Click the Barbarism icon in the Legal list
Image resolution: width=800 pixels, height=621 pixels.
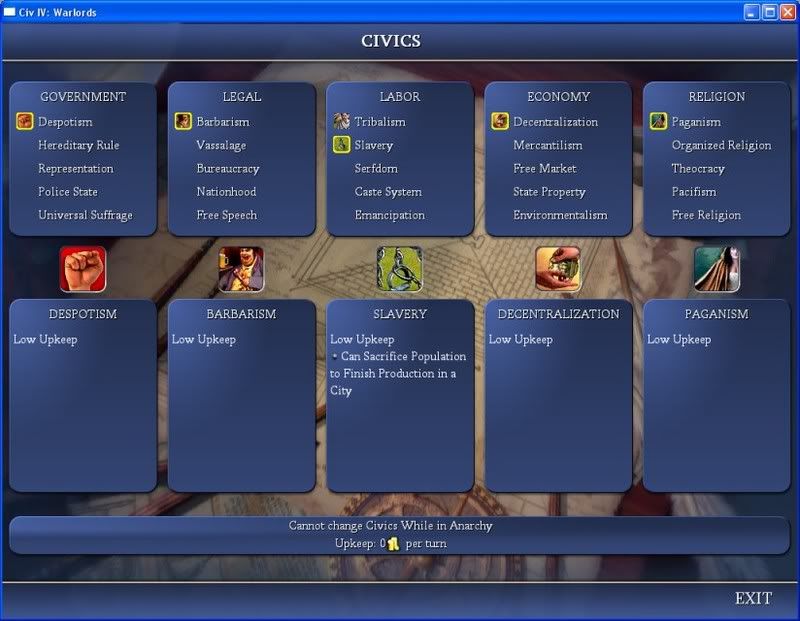coord(183,121)
